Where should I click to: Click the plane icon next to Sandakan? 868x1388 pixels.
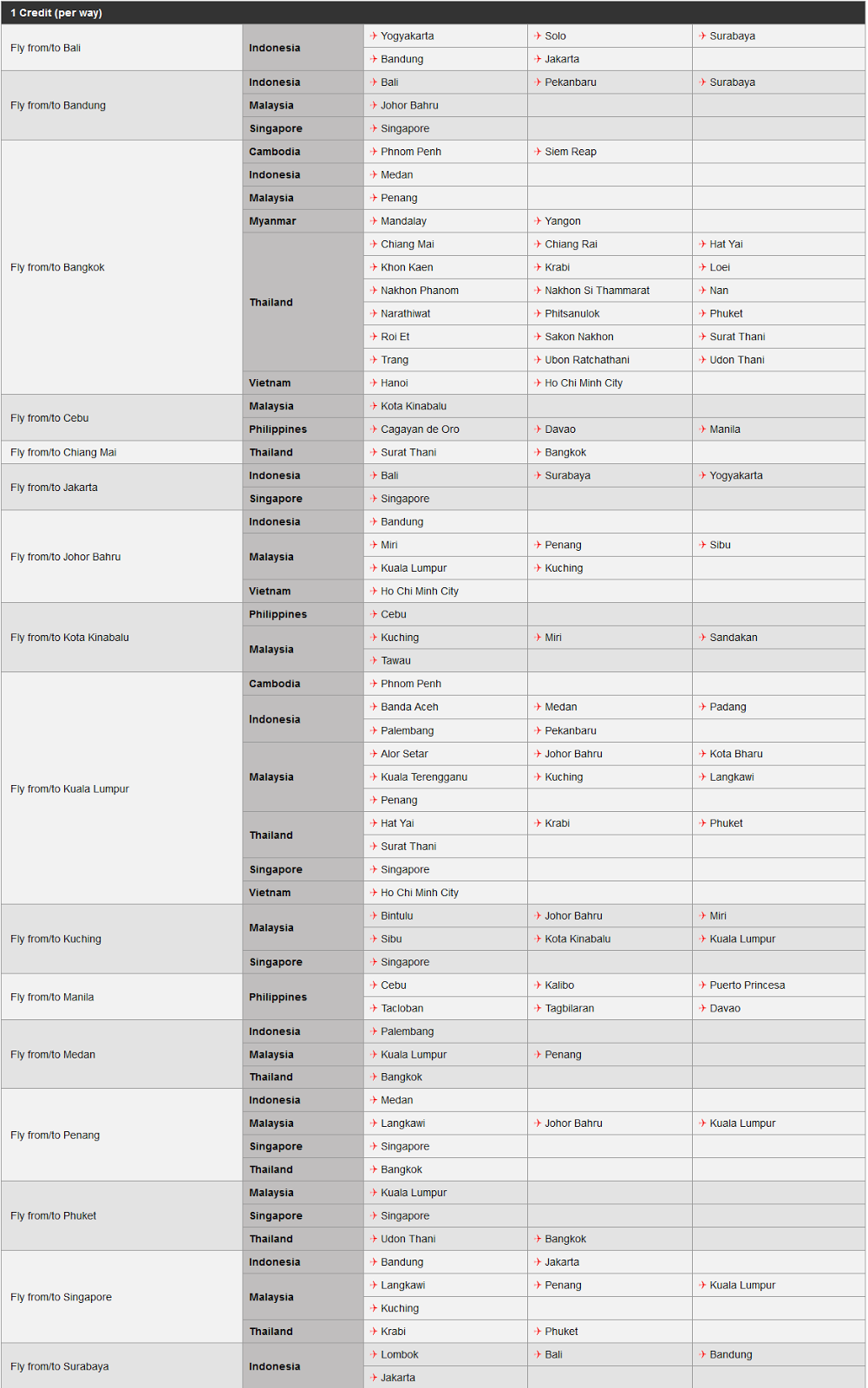(702, 638)
